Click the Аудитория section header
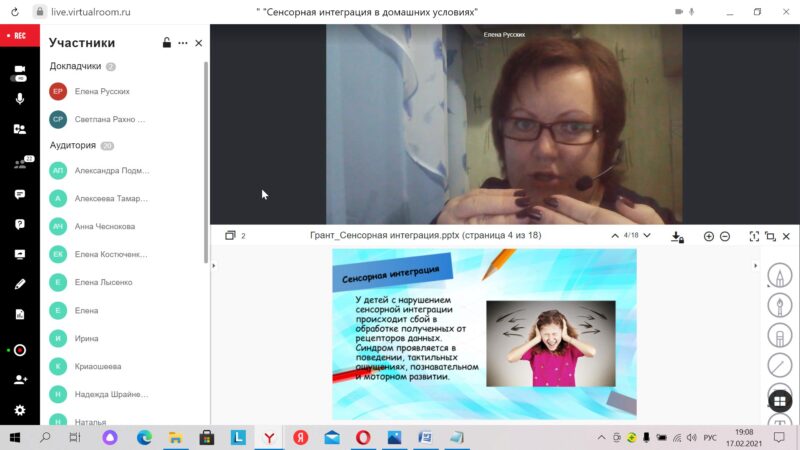 pos(72,145)
